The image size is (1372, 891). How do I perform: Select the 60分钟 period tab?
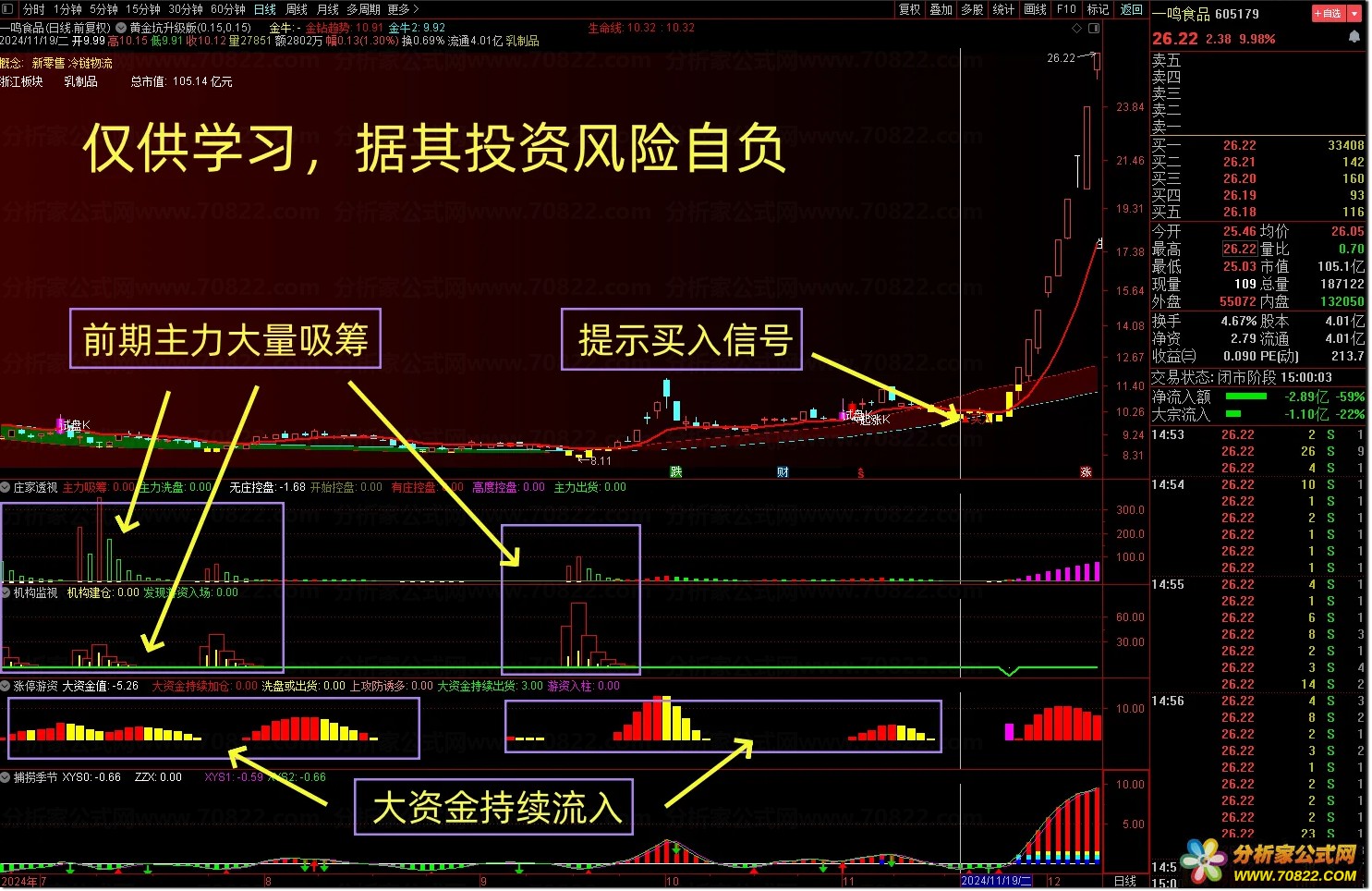[x=228, y=9]
